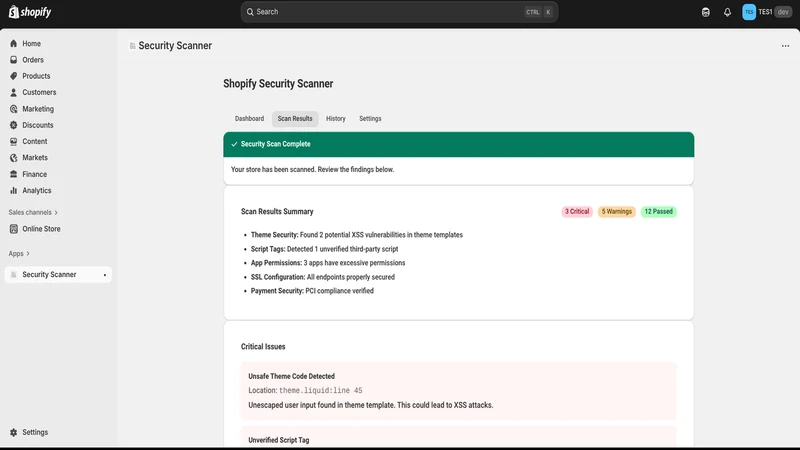
Task: Focus the top Search field
Action: 399,12
